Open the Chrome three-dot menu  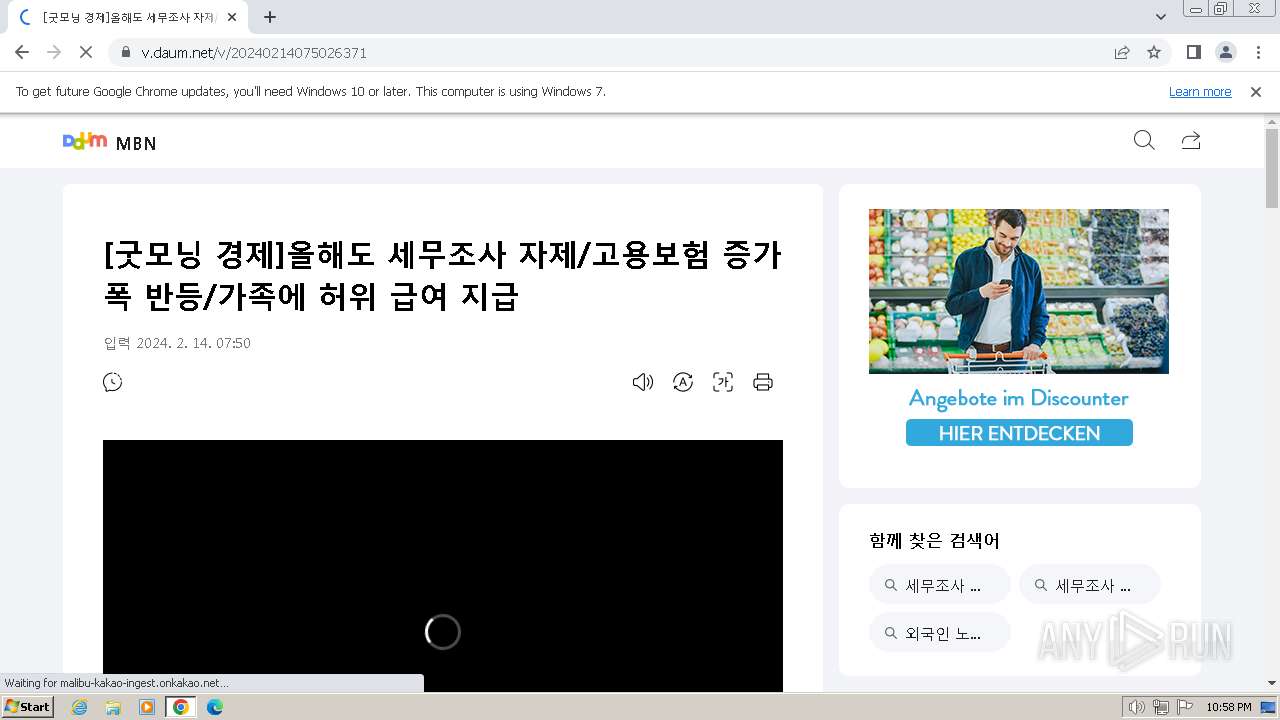click(1258, 52)
